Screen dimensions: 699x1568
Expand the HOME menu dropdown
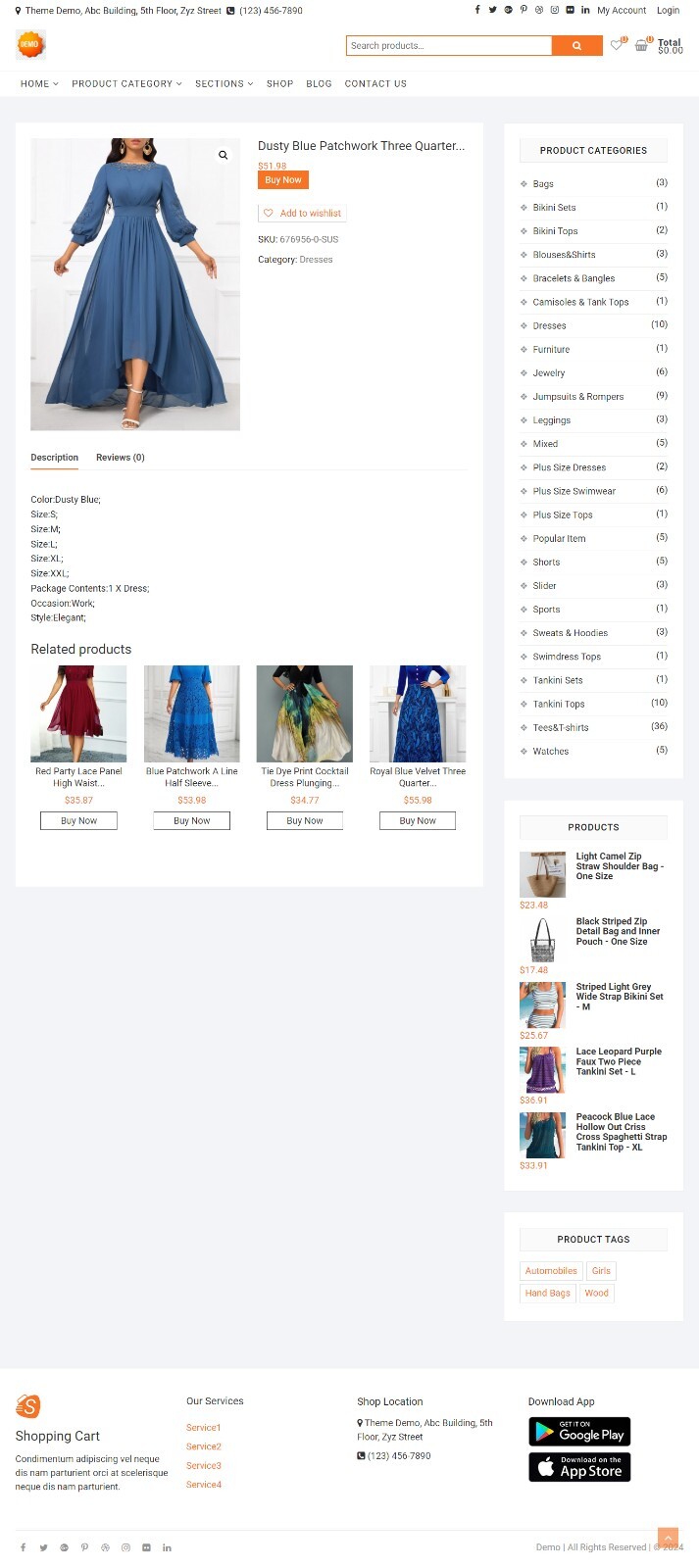tap(39, 83)
